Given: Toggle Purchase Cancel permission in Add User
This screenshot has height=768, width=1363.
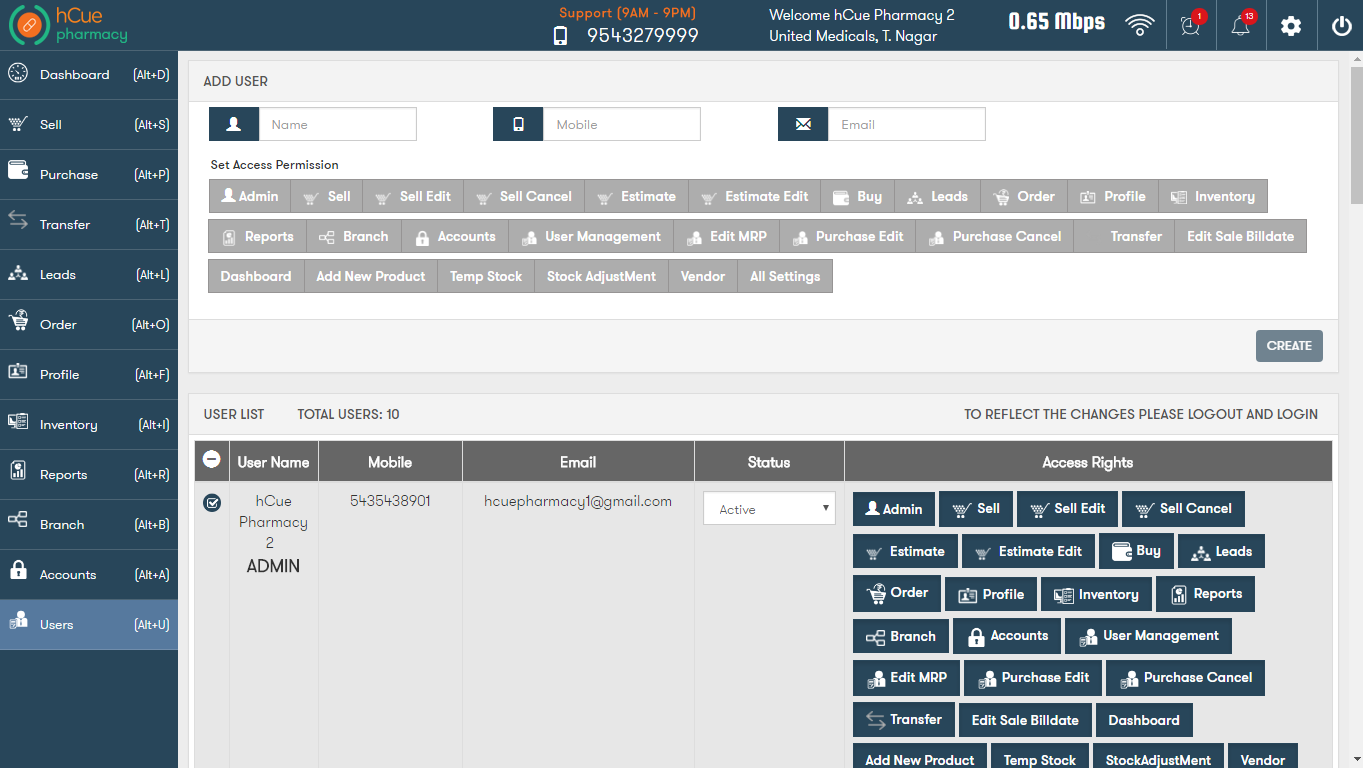Looking at the screenshot, I should tap(995, 236).
